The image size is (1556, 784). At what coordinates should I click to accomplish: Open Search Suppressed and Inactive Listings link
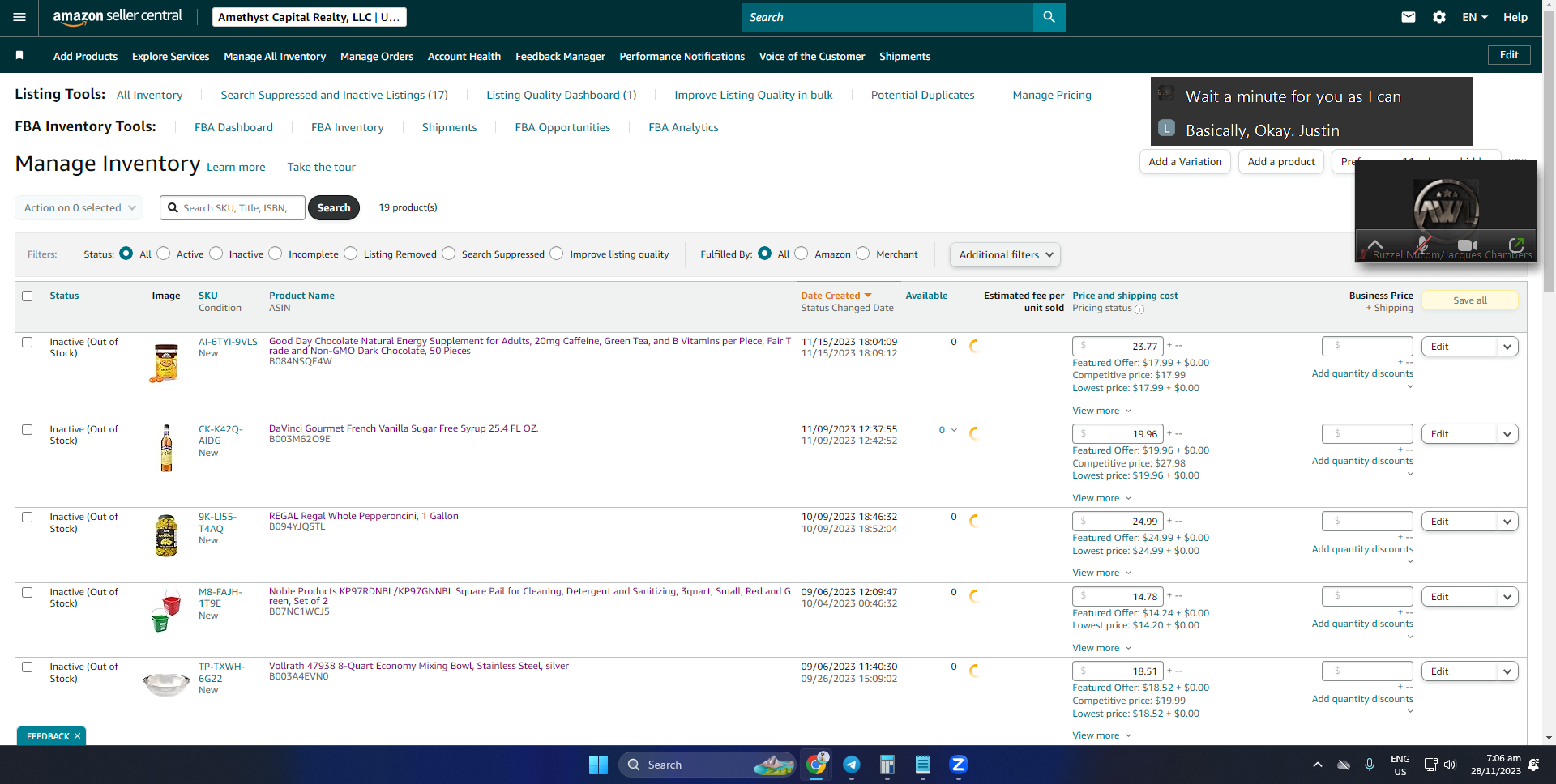coord(334,95)
